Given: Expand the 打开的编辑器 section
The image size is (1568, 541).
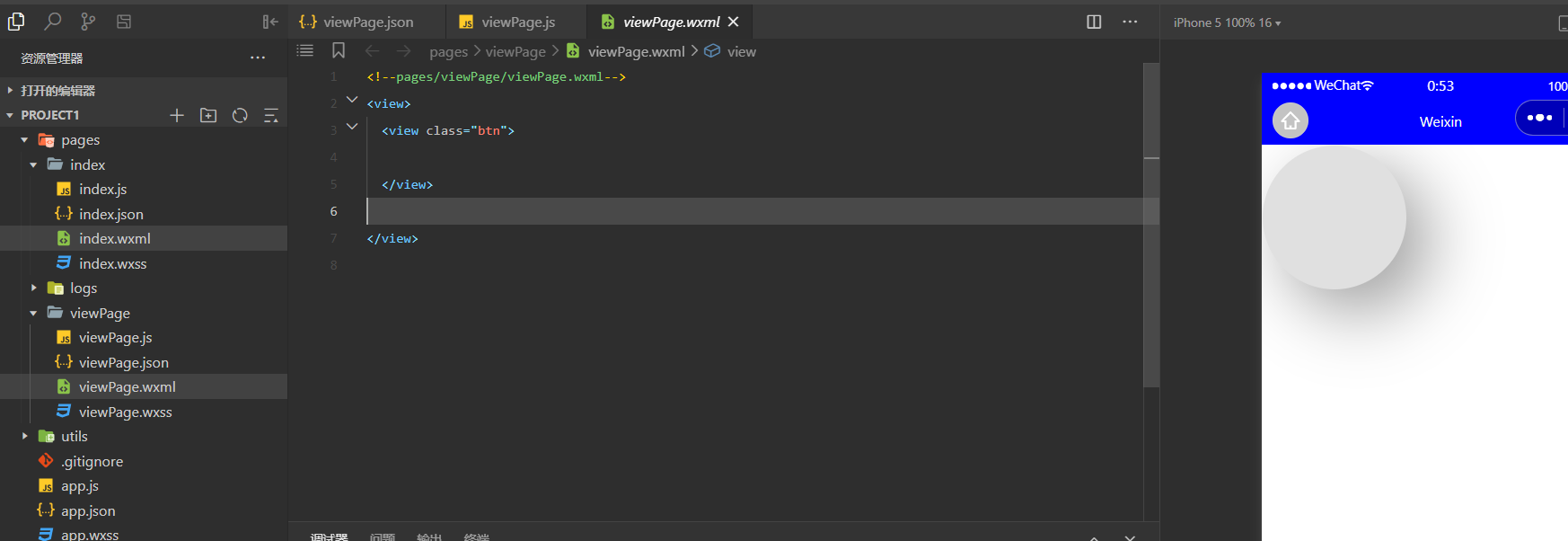Looking at the screenshot, I should click(x=144, y=90).
